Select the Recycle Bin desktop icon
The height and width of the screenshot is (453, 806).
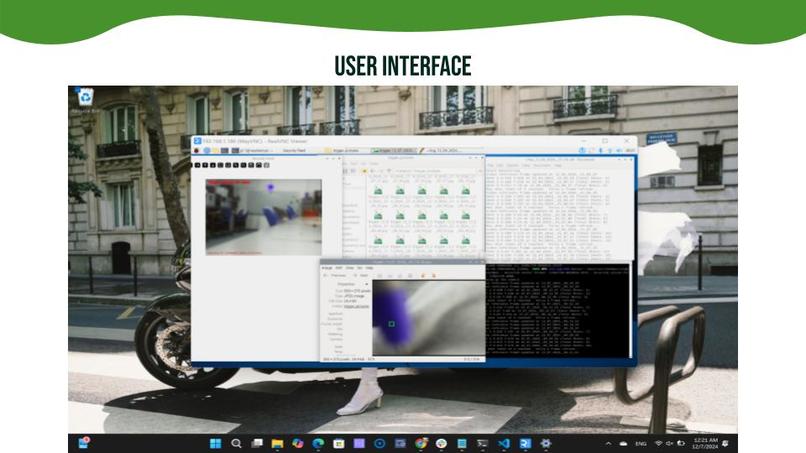click(x=85, y=100)
